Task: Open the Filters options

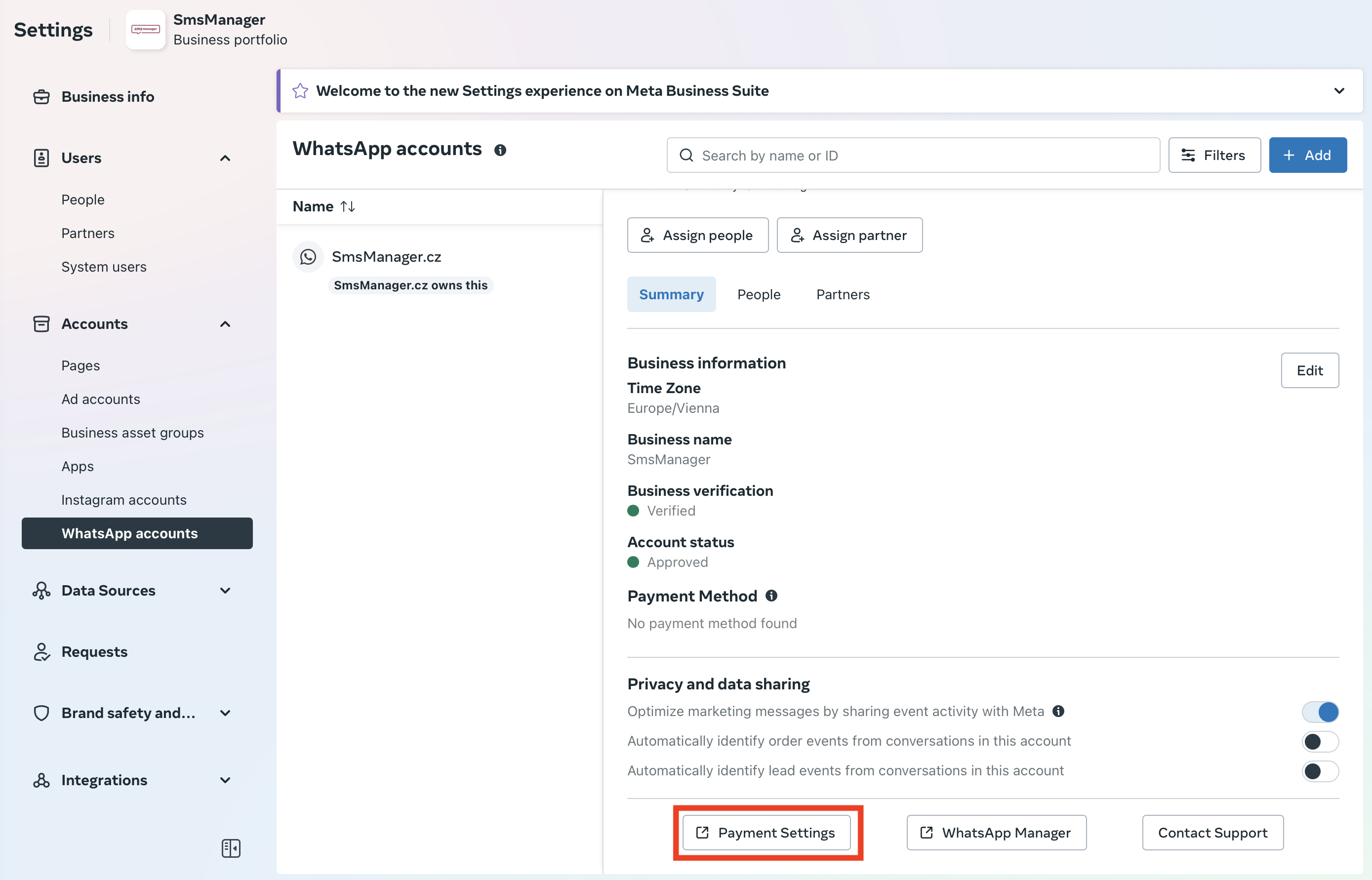Action: pyautogui.click(x=1214, y=155)
